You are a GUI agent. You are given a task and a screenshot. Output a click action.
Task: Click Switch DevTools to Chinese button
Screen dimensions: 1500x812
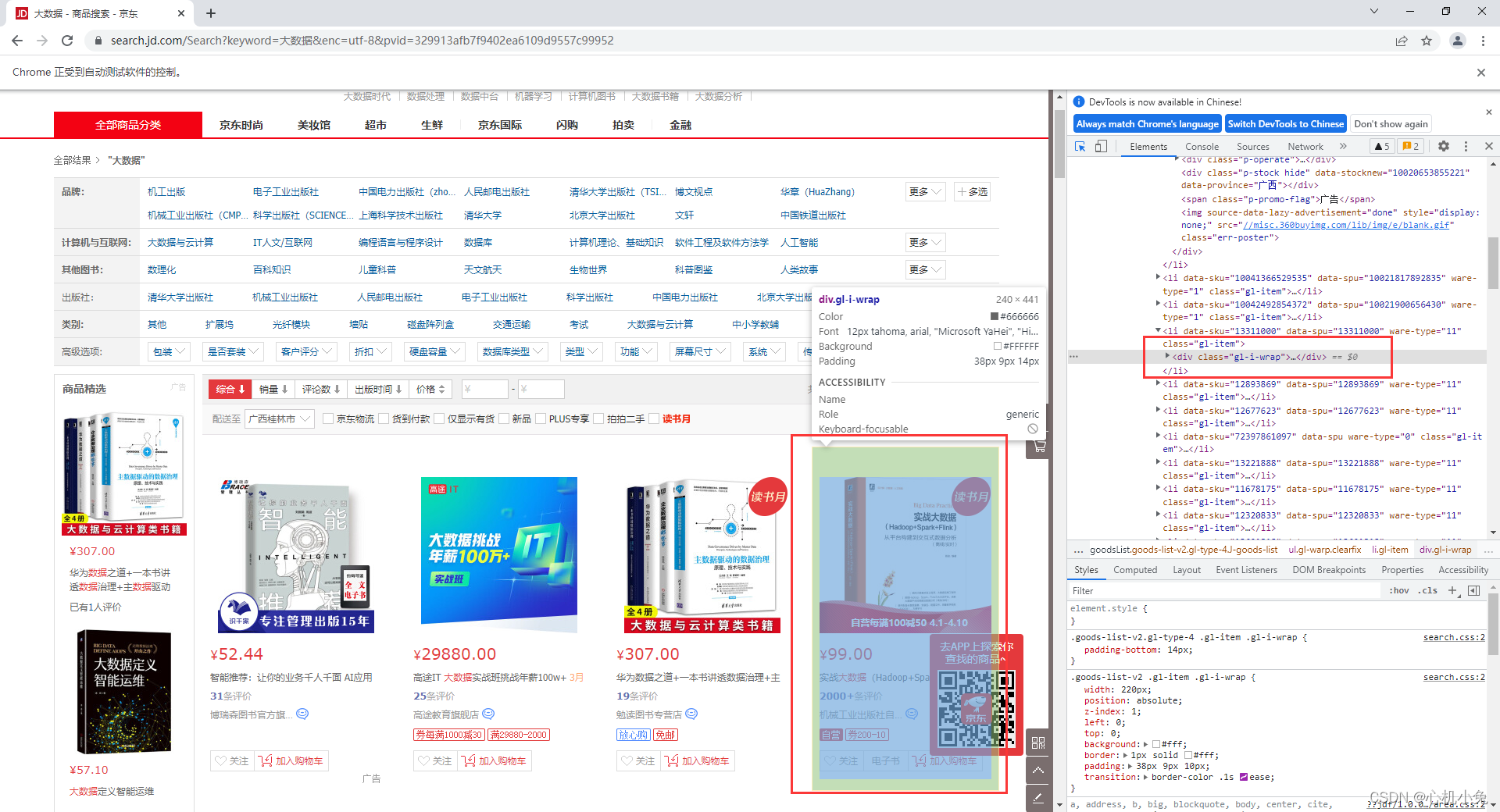click(1286, 123)
